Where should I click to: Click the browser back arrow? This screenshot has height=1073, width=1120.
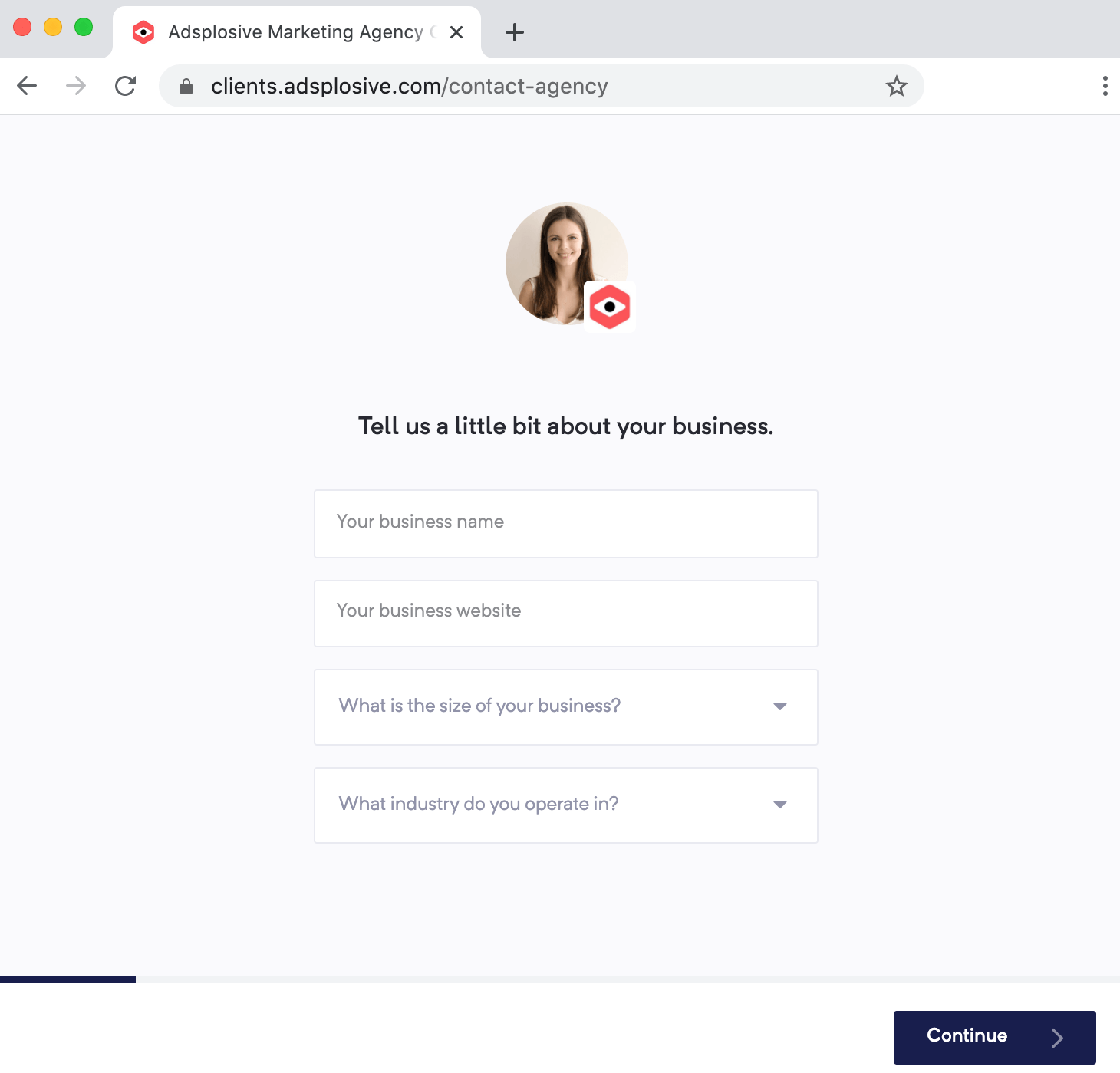pyautogui.click(x=27, y=86)
